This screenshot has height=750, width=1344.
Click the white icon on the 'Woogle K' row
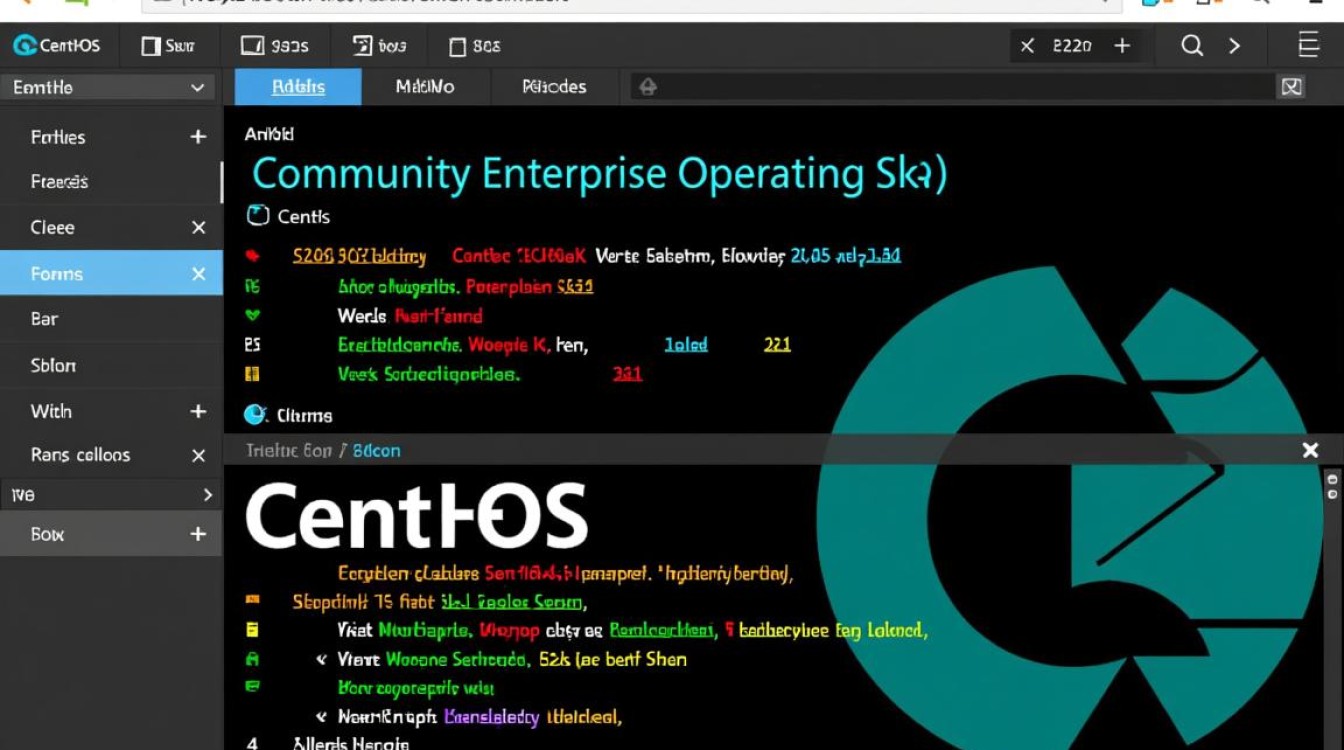[252, 345]
